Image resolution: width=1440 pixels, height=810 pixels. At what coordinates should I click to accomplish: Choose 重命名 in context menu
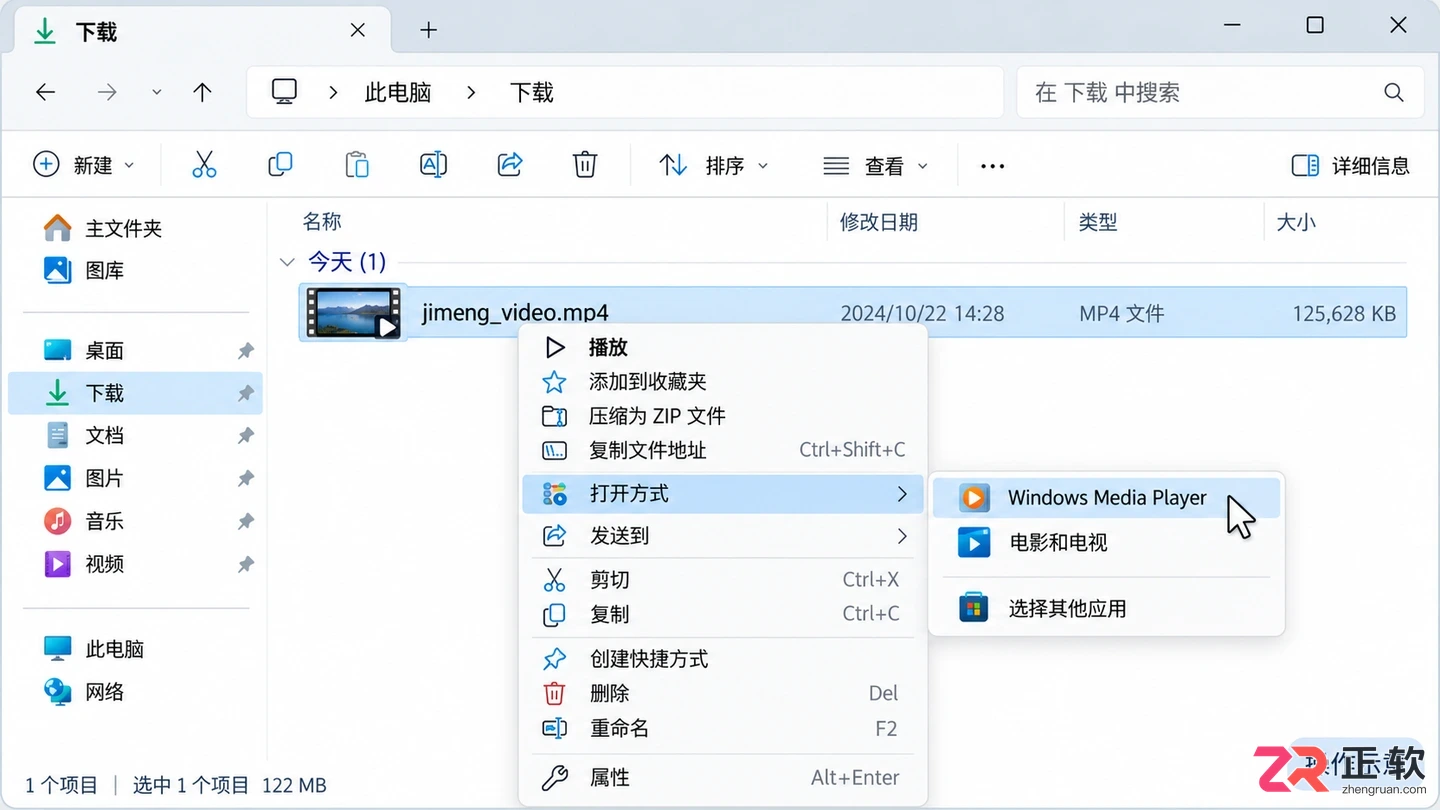tap(724, 728)
